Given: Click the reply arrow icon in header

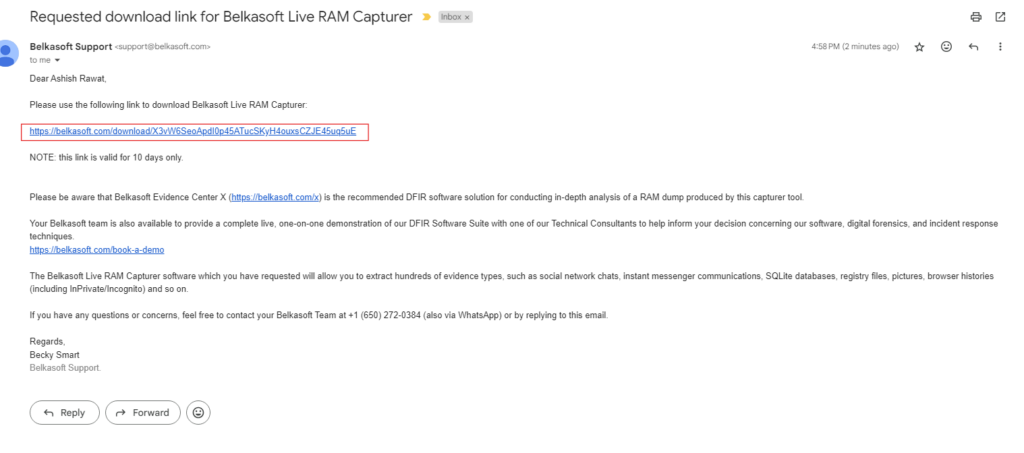Looking at the screenshot, I should pyautogui.click(x=974, y=47).
